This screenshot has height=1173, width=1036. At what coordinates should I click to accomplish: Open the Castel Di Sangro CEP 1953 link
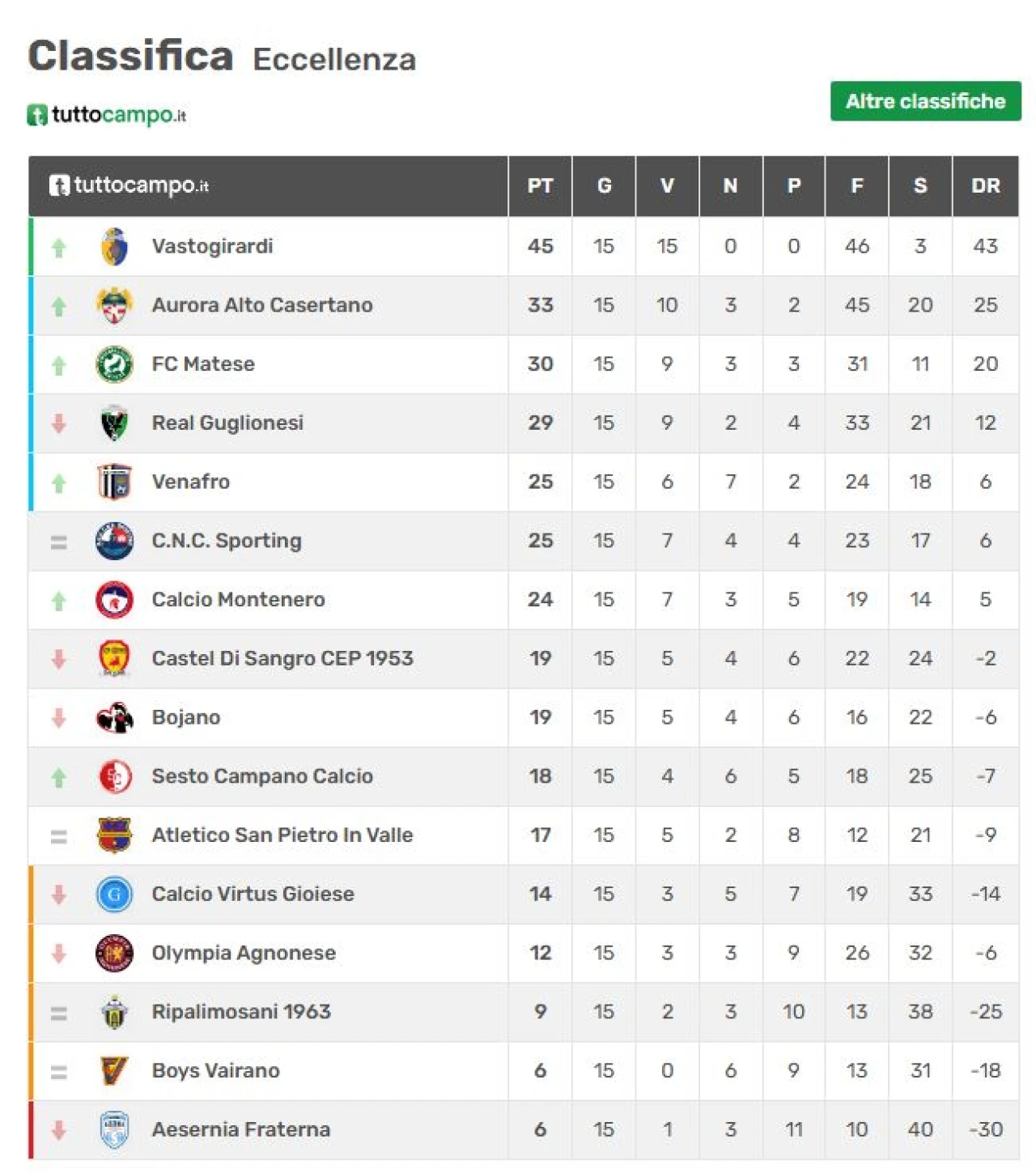click(282, 658)
